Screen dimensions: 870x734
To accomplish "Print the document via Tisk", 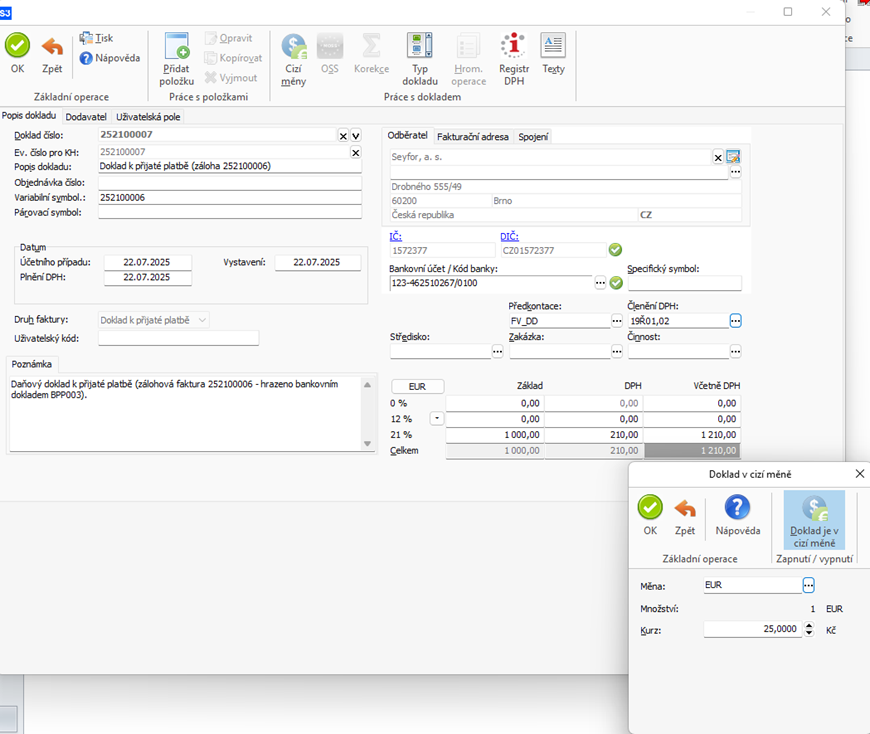I will (x=96, y=38).
